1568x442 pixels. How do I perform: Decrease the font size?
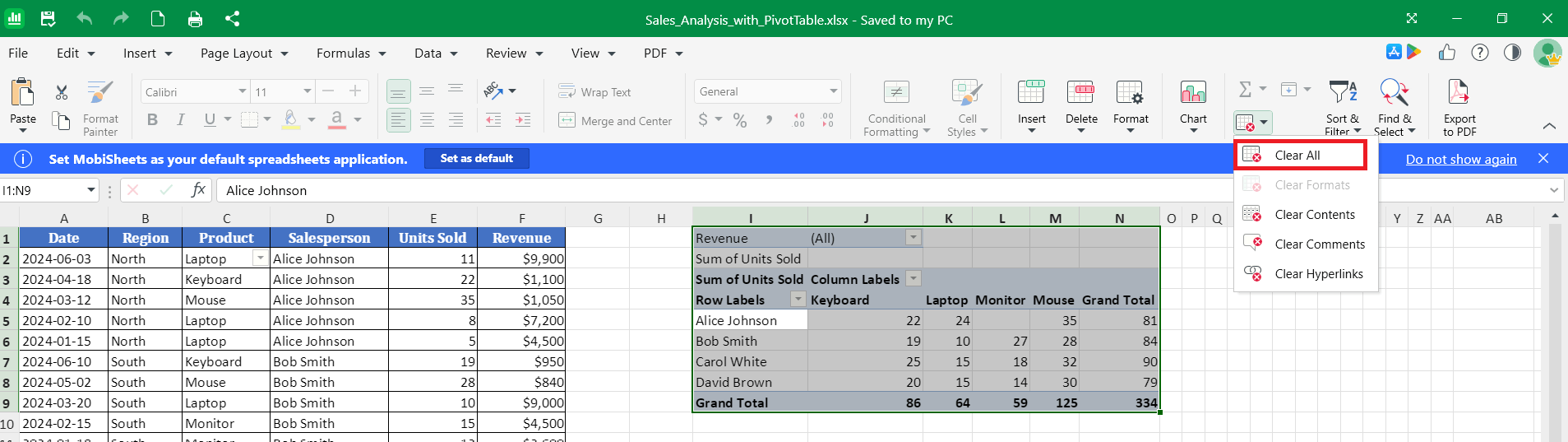coord(328,91)
